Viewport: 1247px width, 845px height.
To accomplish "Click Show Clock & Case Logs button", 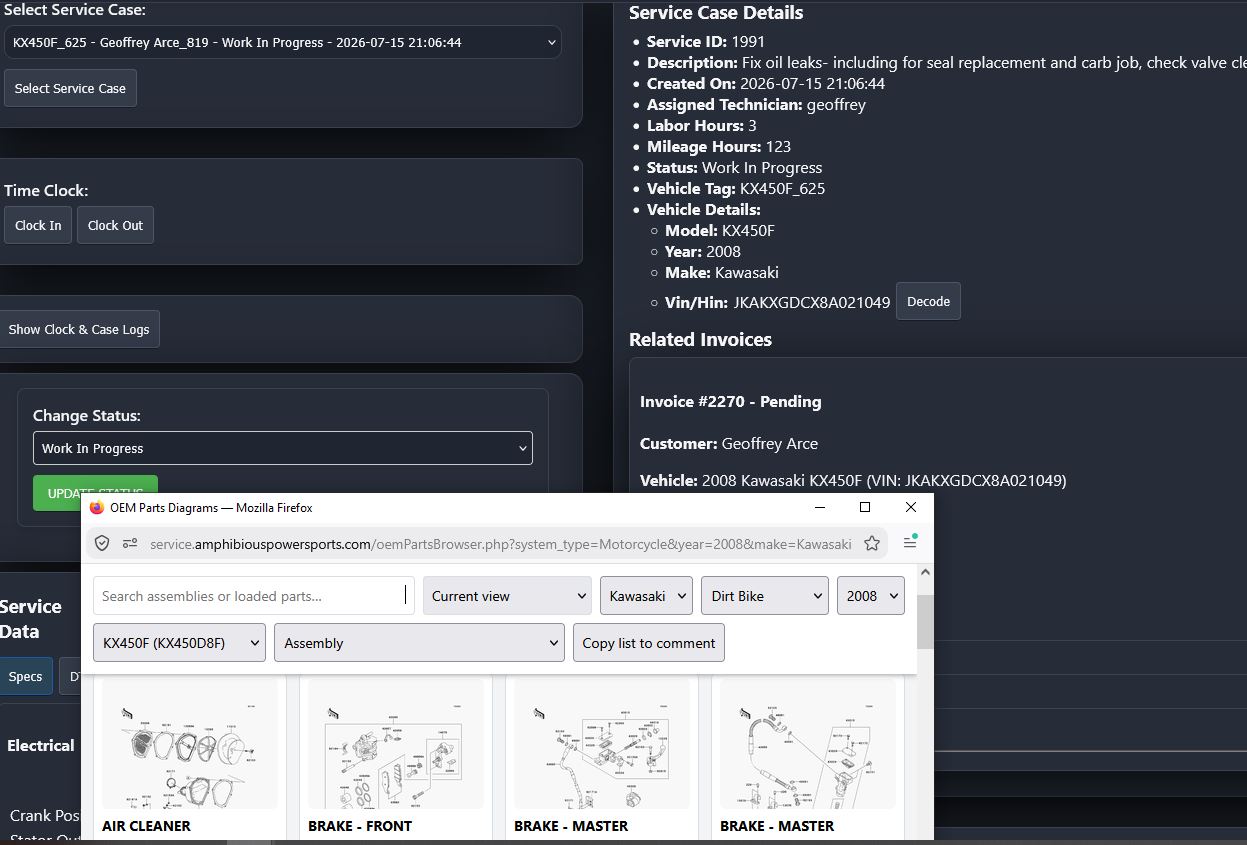I will click(x=79, y=329).
